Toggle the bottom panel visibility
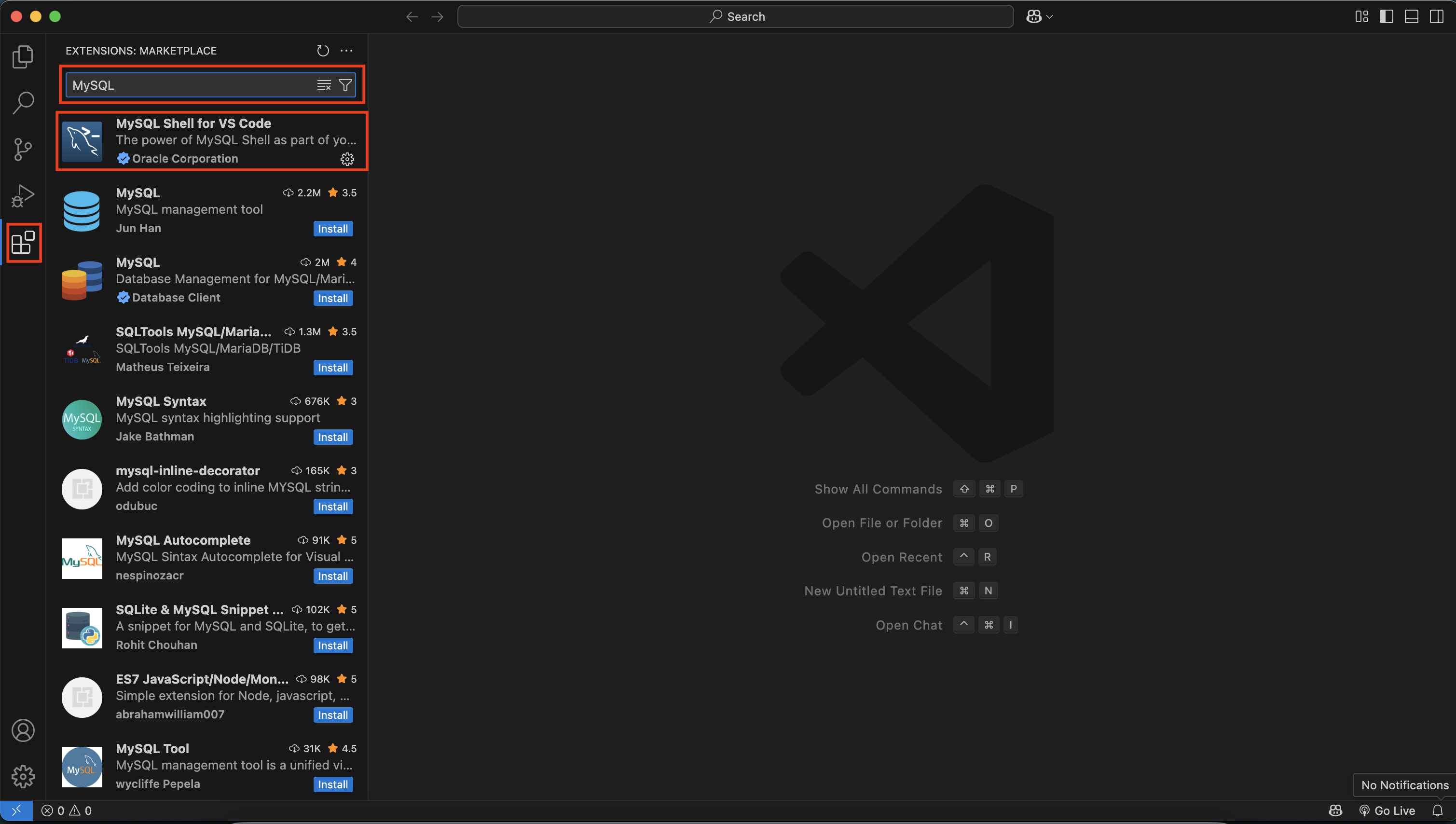Viewport: 1456px width, 824px height. (x=1411, y=16)
